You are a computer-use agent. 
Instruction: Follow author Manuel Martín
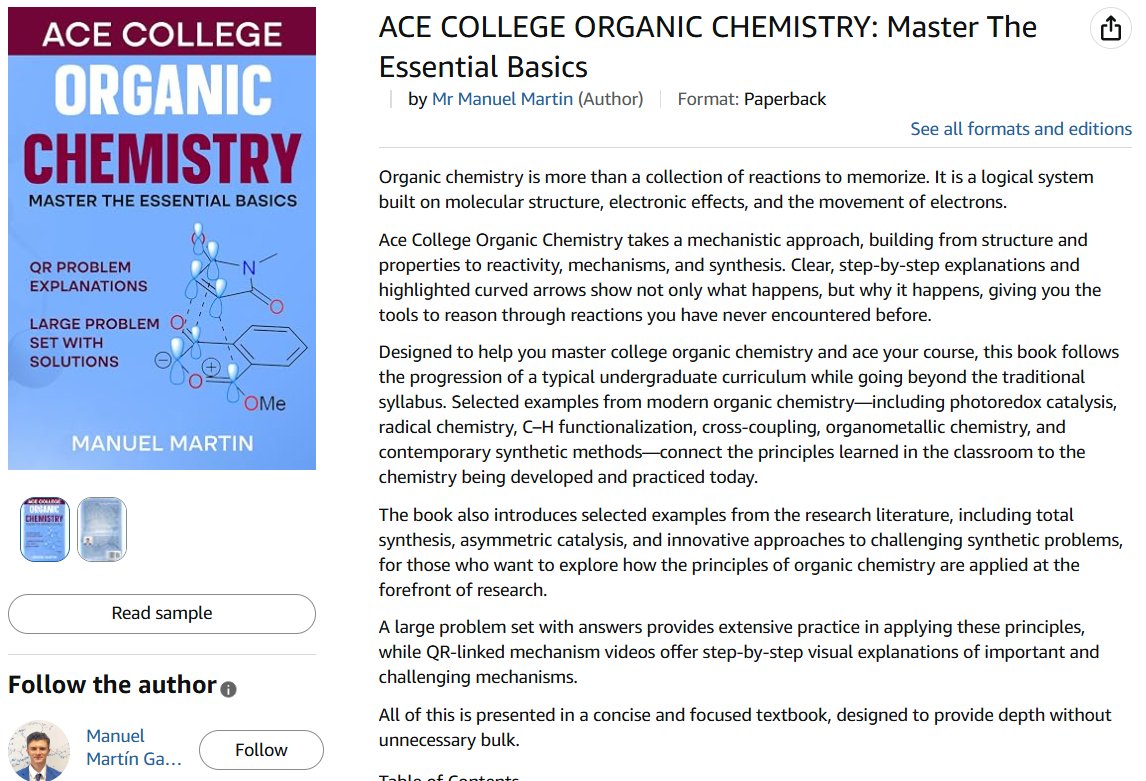[261, 750]
